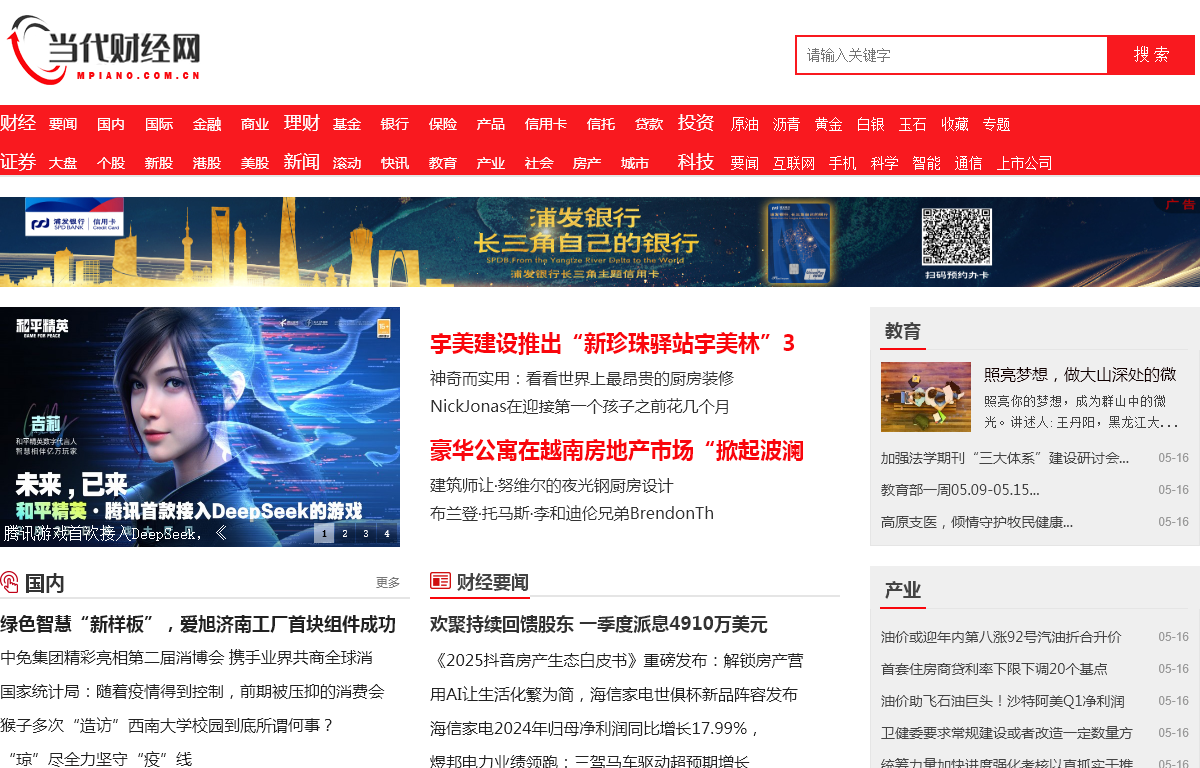Open the 手机 nav link
Screen dimensions: 1200x768
coord(843,163)
